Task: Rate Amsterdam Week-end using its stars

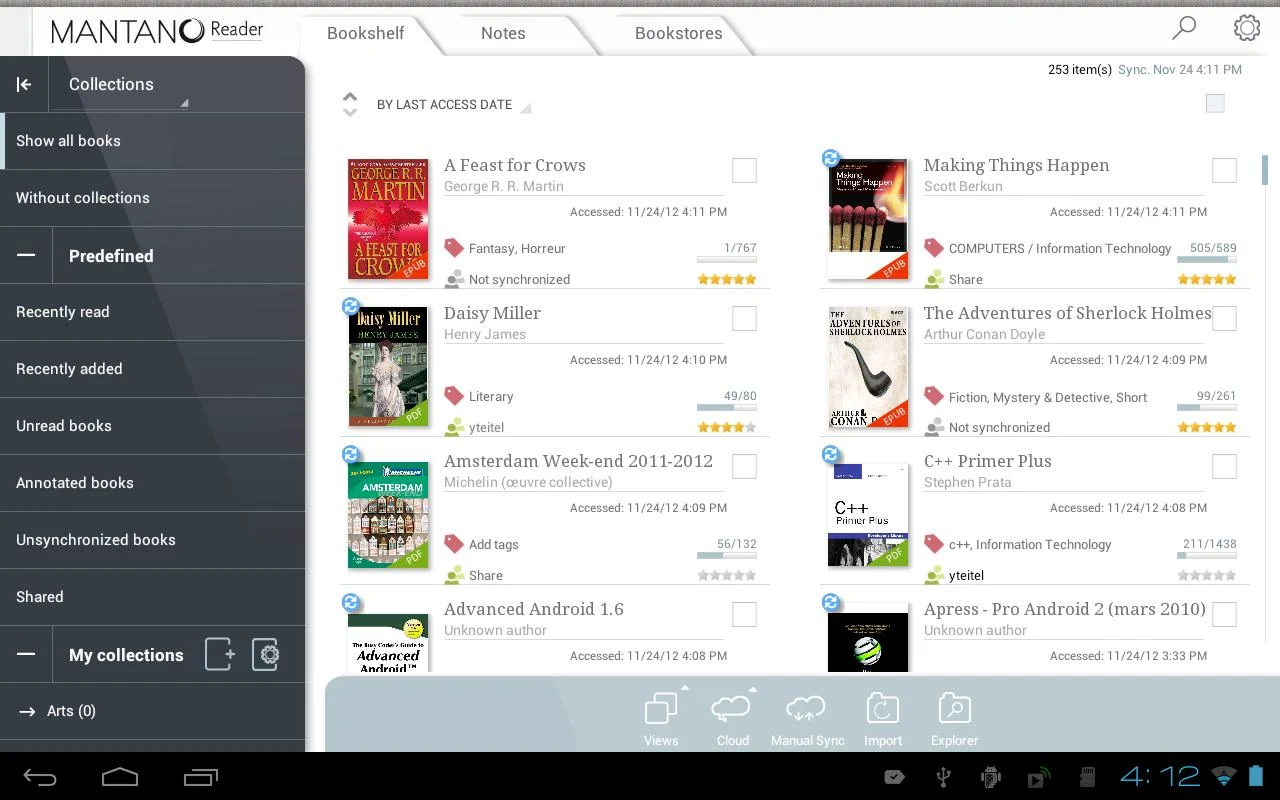Action: 727,574
